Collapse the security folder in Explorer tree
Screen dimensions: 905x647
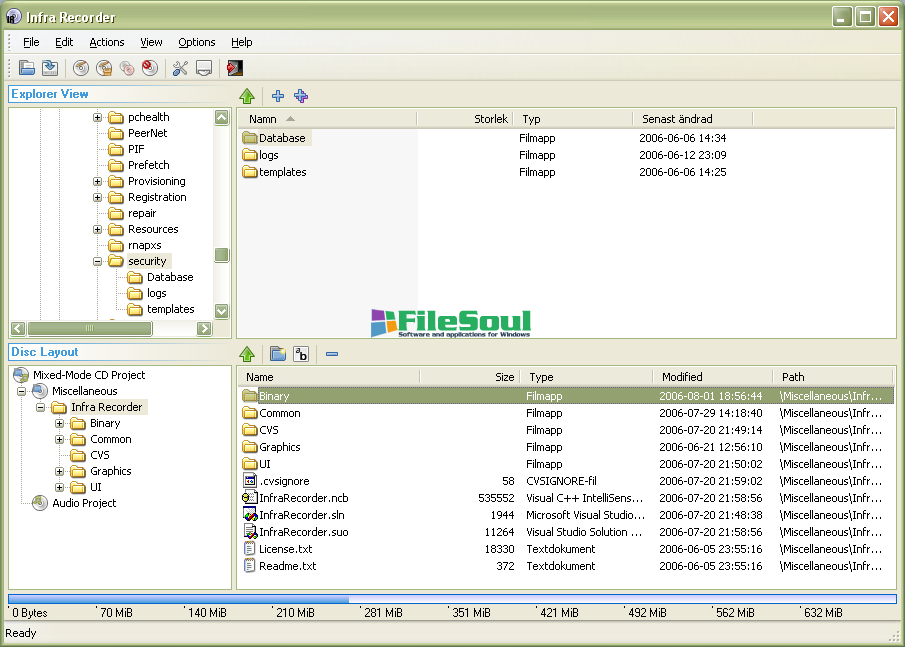pos(98,261)
